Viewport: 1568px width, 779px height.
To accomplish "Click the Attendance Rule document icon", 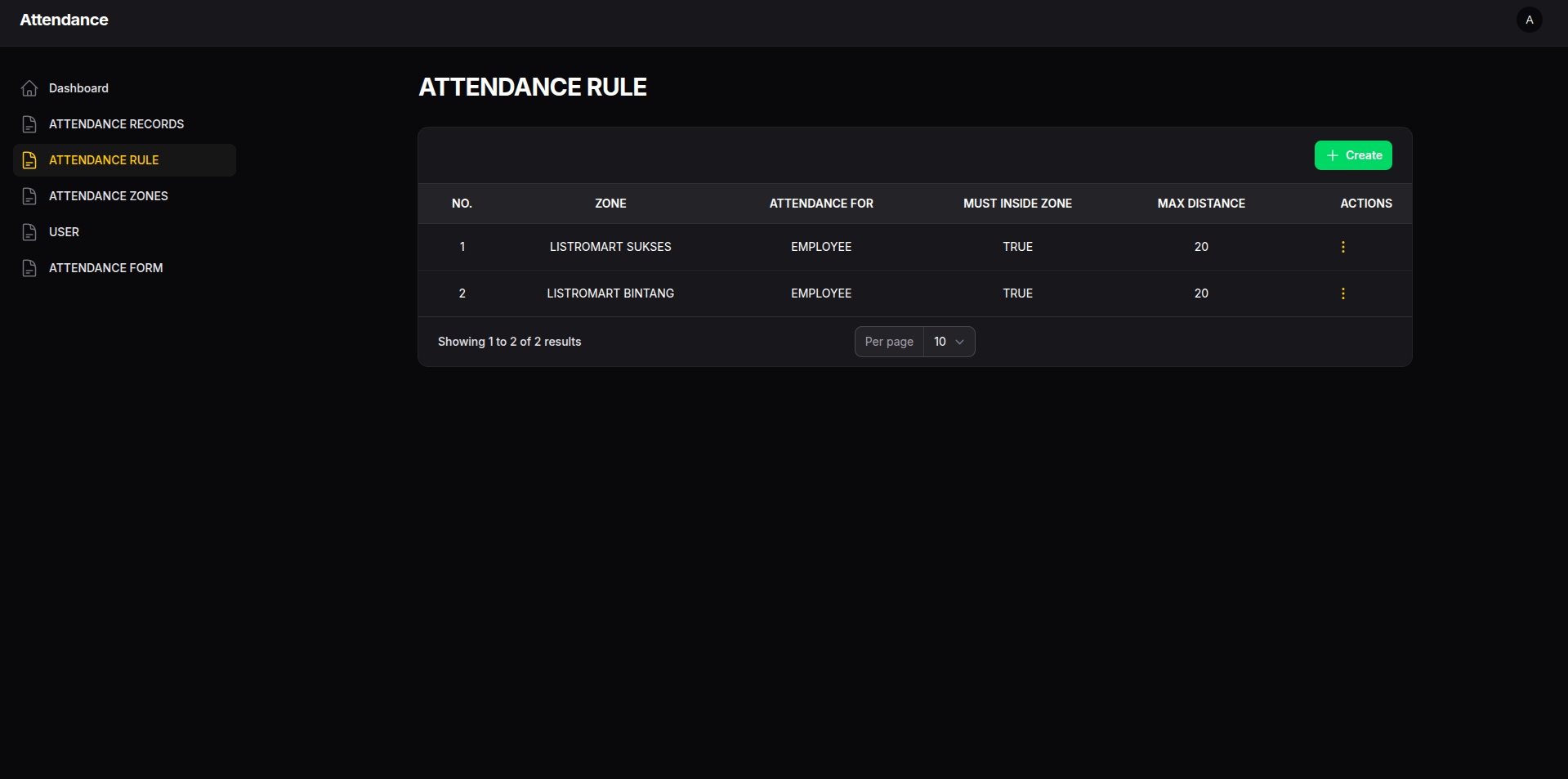I will pyautogui.click(x=29, y=160).
